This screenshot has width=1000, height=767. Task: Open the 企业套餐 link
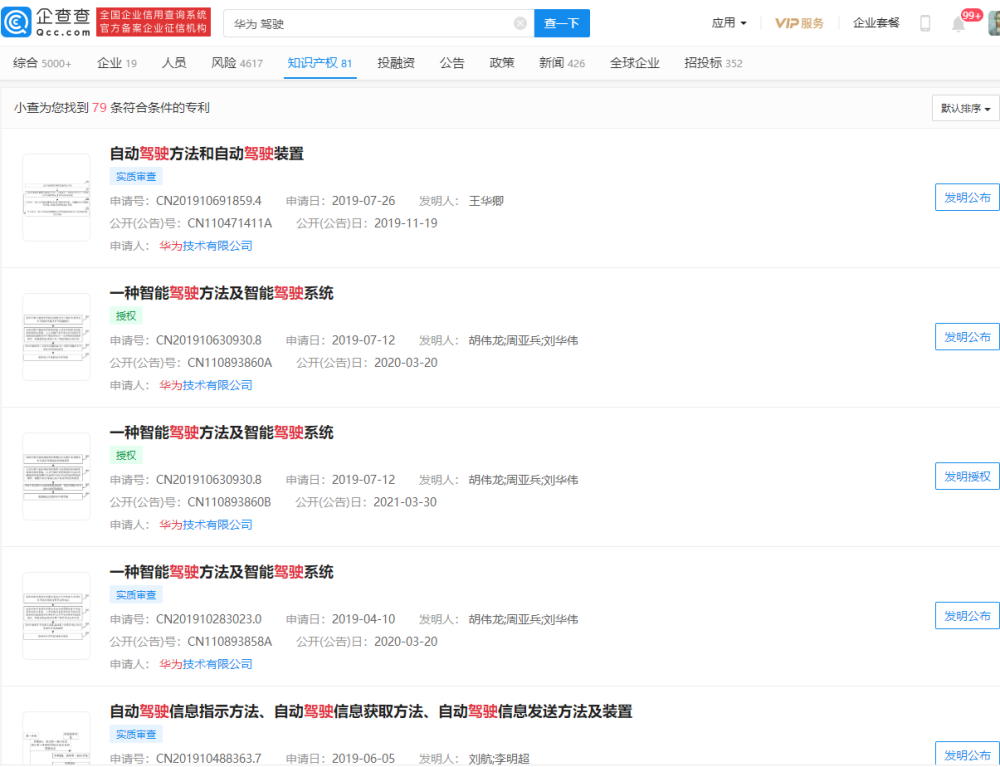click(876, 23)
